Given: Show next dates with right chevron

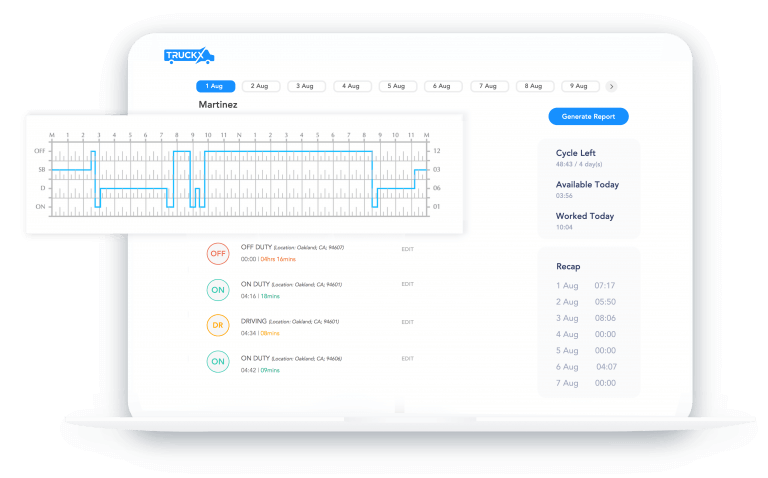Looking at the screenshot, I should [612, 87].
